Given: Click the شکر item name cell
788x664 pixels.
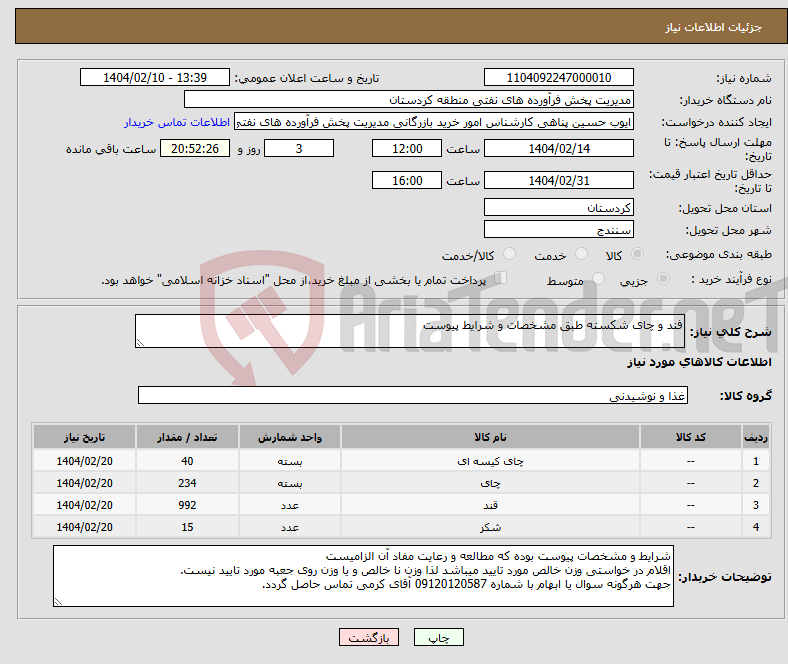Looking at the screenshot, I should tap(490, 527).
